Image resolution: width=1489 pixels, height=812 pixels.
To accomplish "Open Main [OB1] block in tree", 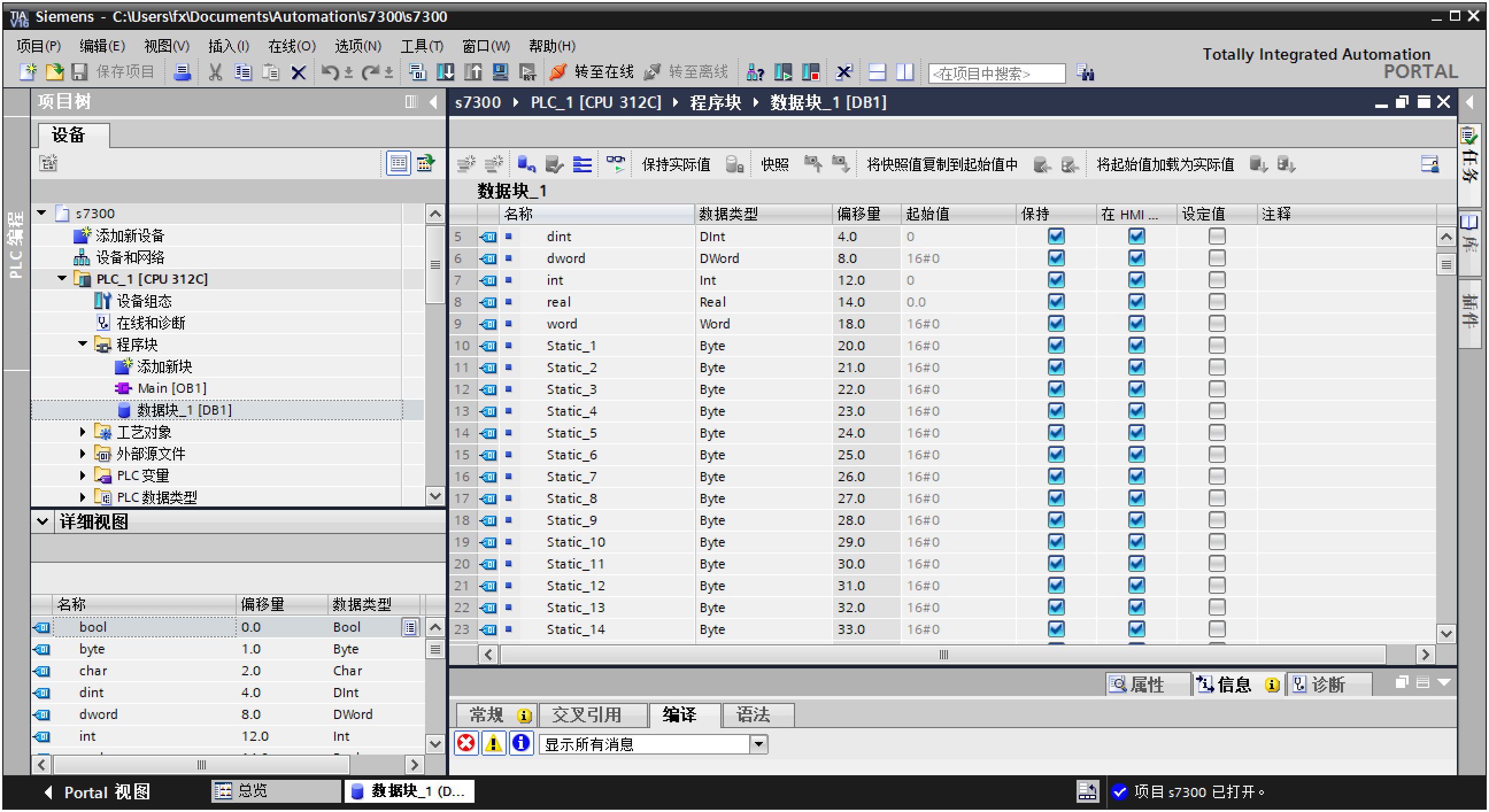I will pyautogui.click(x=171, y=388).
